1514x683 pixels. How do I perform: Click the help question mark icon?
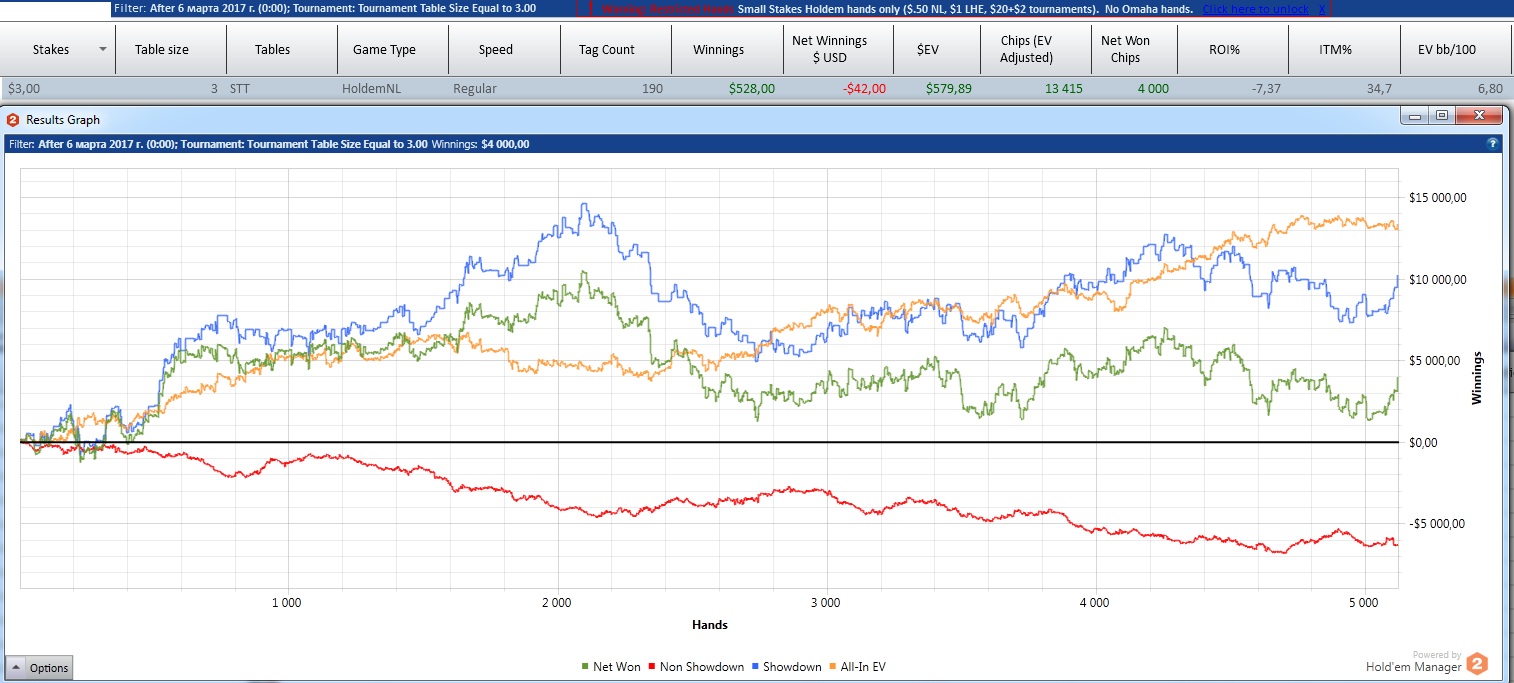click(x=1493, y=144)
